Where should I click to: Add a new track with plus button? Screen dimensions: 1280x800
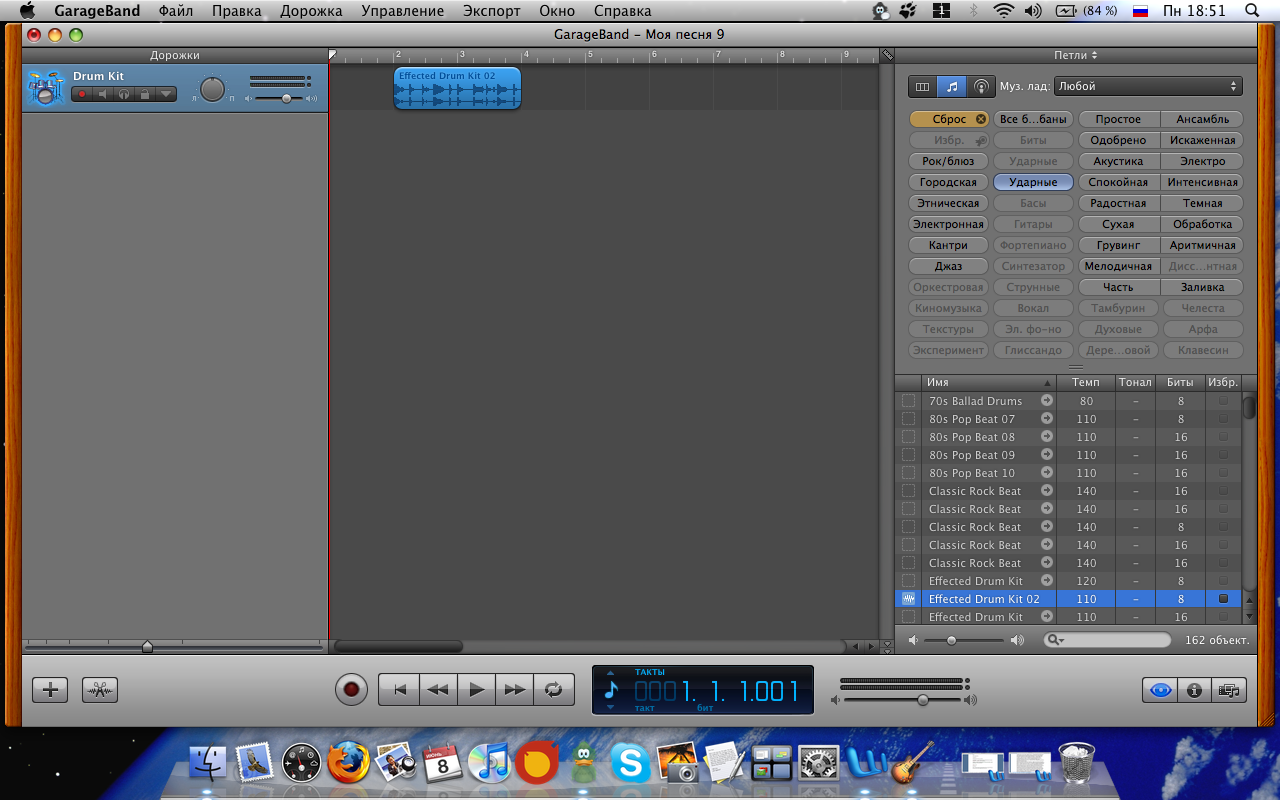coord(50,689)
